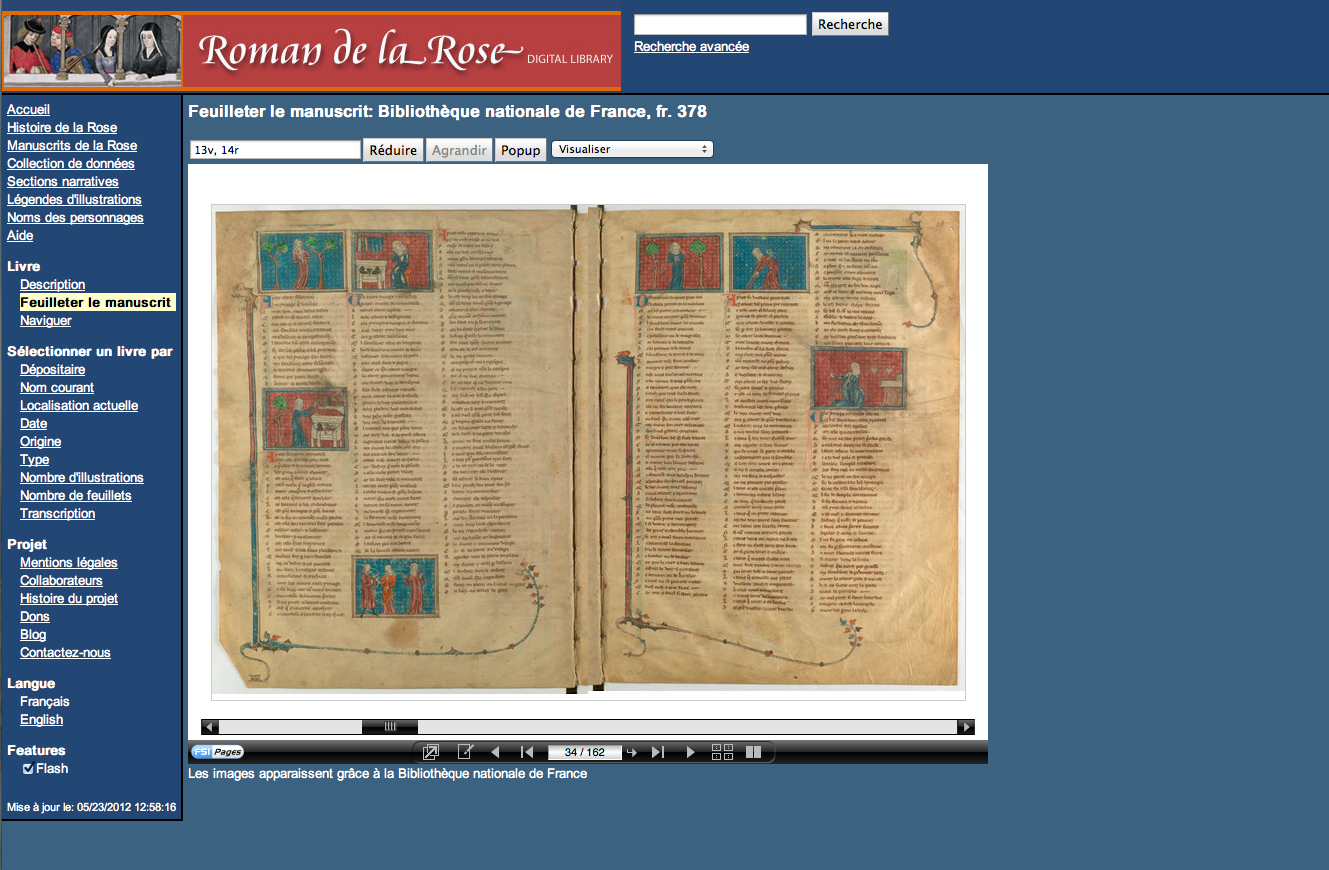The image size is (1329, 870).
Task: Click the fullscreen icon in viewer toolbar
Action: coord(431,752)
